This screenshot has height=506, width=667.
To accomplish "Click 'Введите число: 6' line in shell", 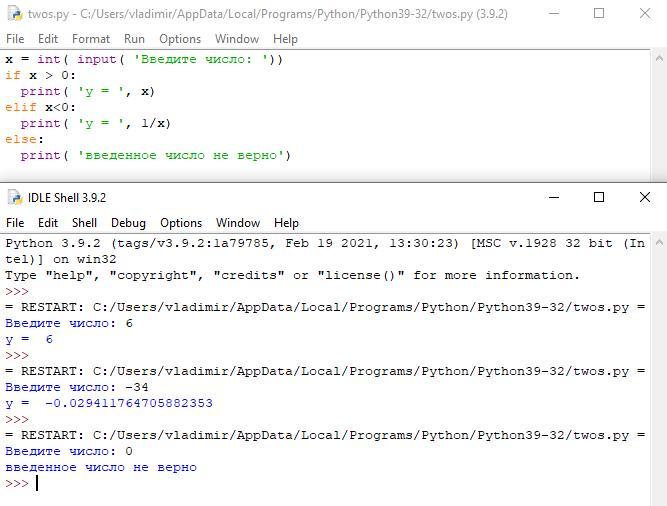I will click(x=69, y=323).
